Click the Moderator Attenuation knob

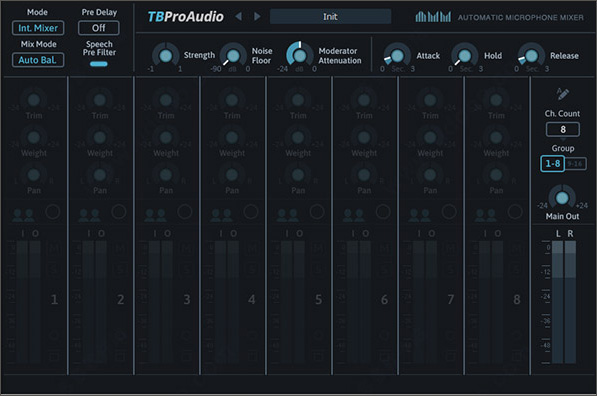[x=300, y=56]
